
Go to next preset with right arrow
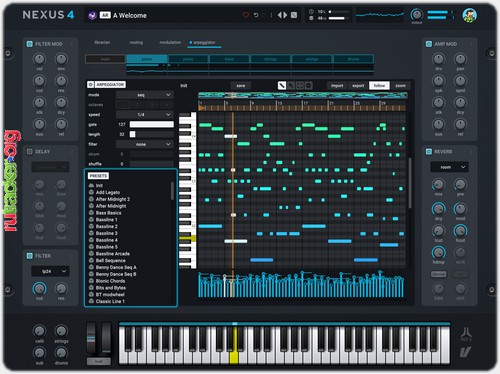click(x=285, y=15)
